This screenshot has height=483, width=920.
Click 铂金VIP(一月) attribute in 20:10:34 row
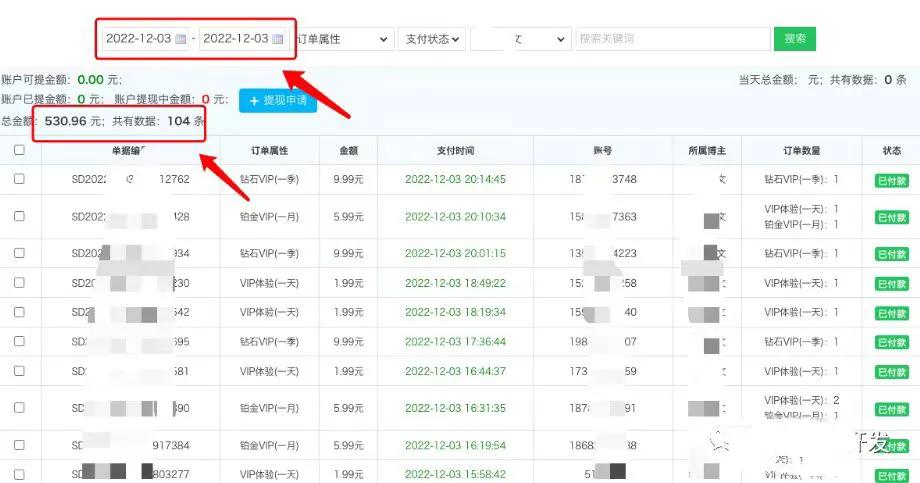click(x=269, y=217)
